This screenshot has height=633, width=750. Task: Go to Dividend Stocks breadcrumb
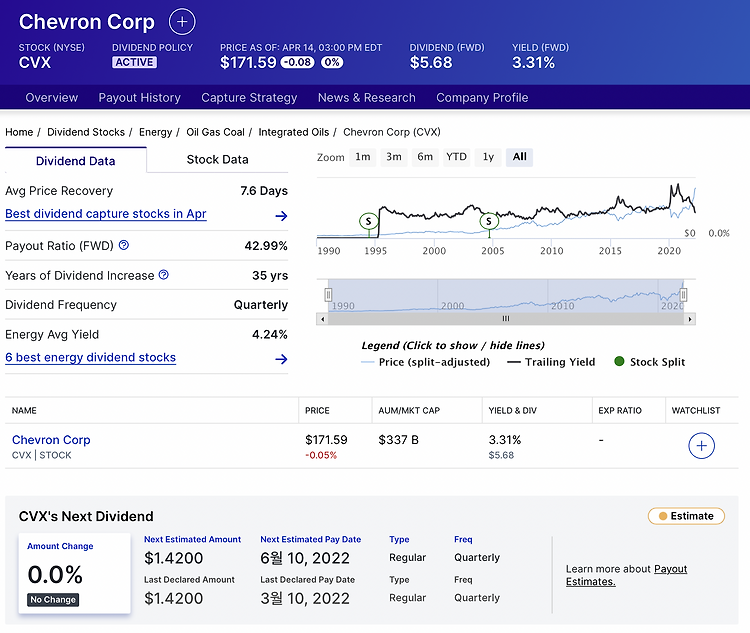point(86,132)
